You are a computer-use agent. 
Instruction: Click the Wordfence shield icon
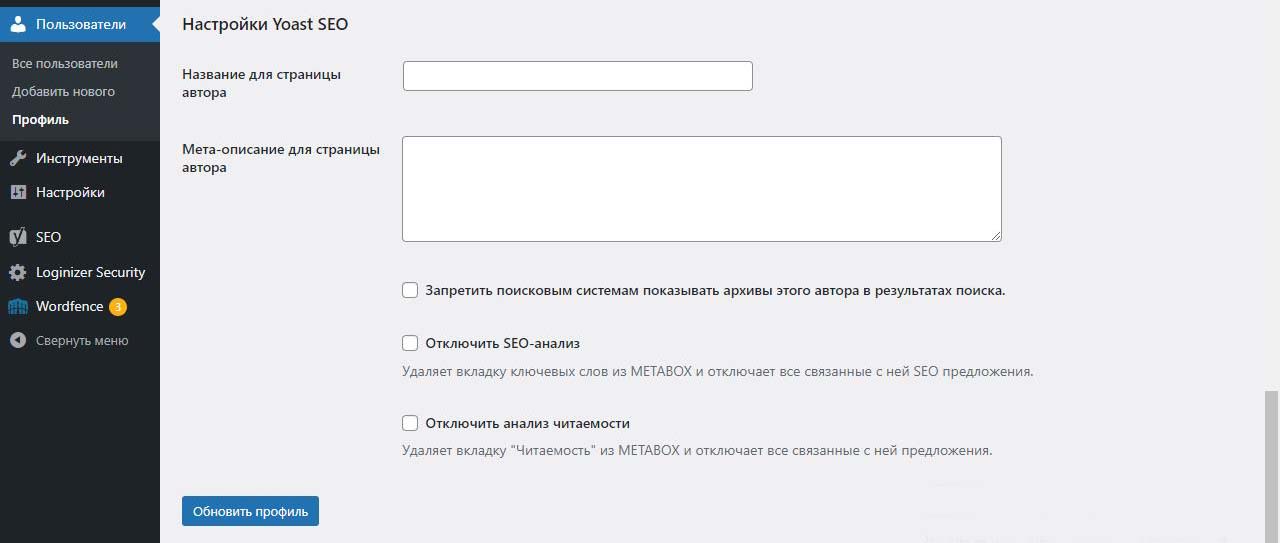point(18,306)
